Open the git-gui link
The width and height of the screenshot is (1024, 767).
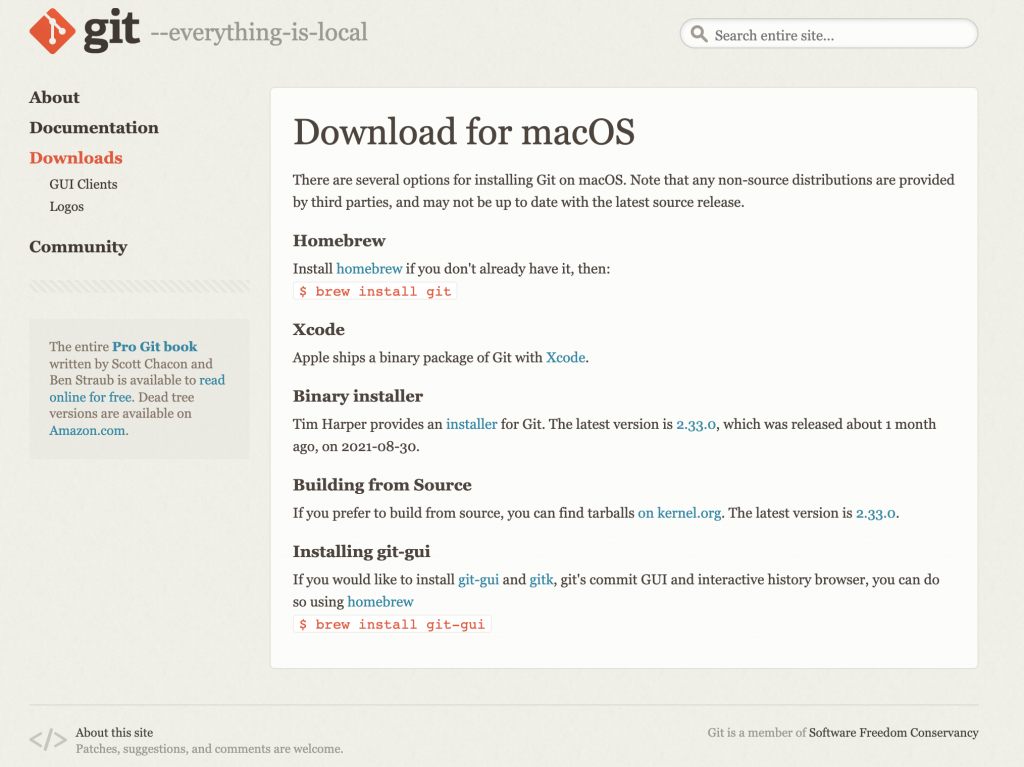click(479, 580)
